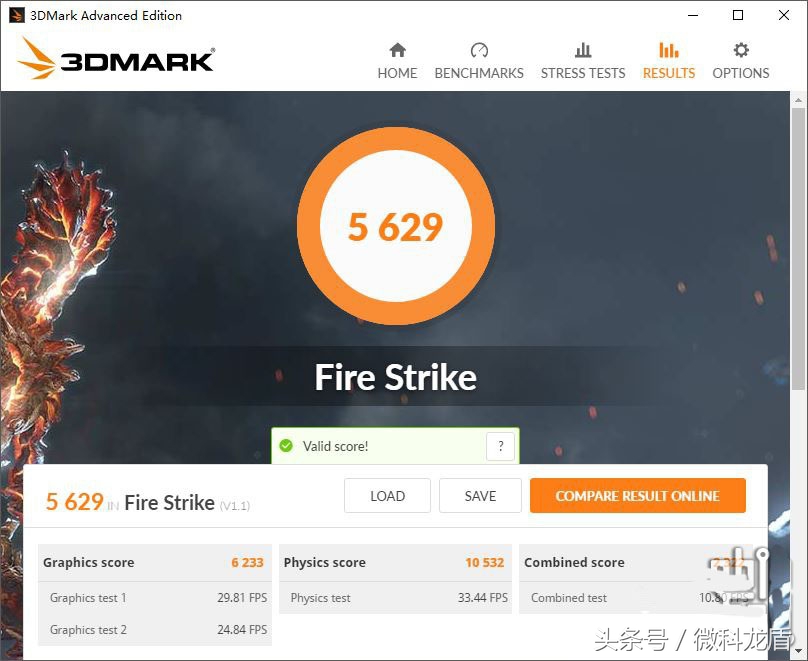Click the Results orange bars icon
This screenshot has width=808, height=661.
(668, 50)
